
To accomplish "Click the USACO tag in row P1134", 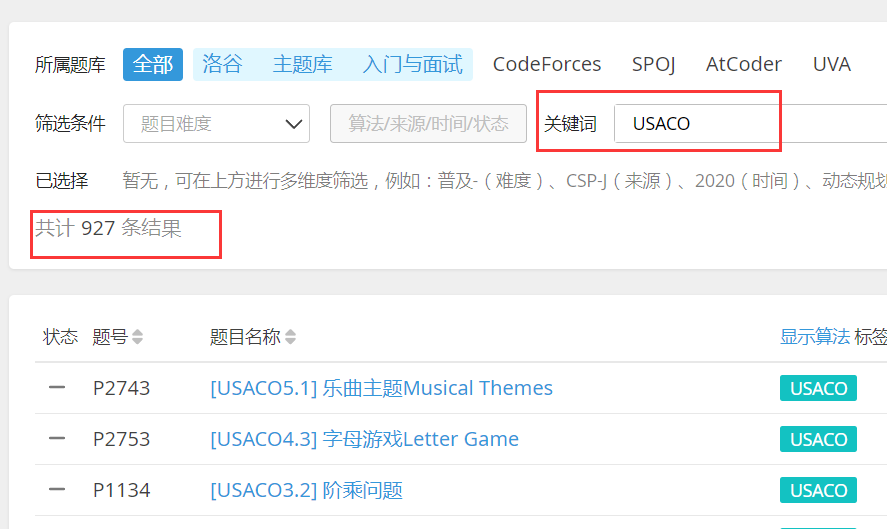I will pyautogui.click(x=818, y=490).
